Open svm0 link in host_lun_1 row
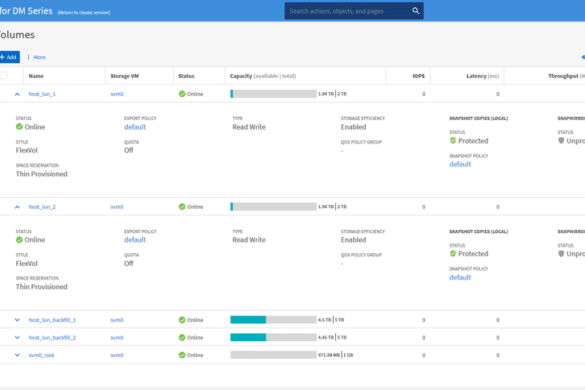 pos(117,94)
